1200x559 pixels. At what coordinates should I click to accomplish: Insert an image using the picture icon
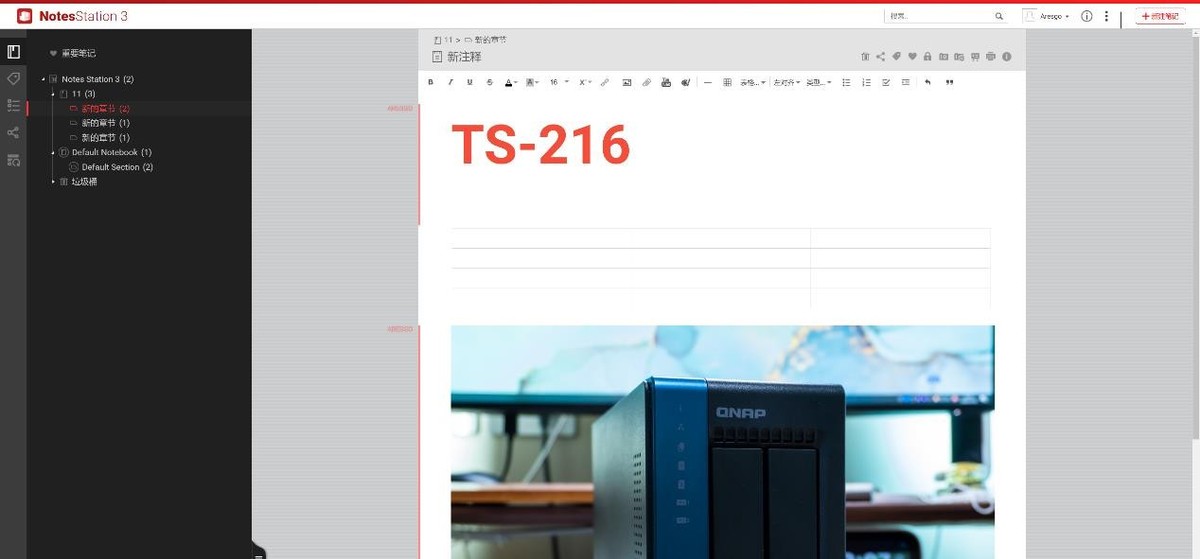coord(627,82)
